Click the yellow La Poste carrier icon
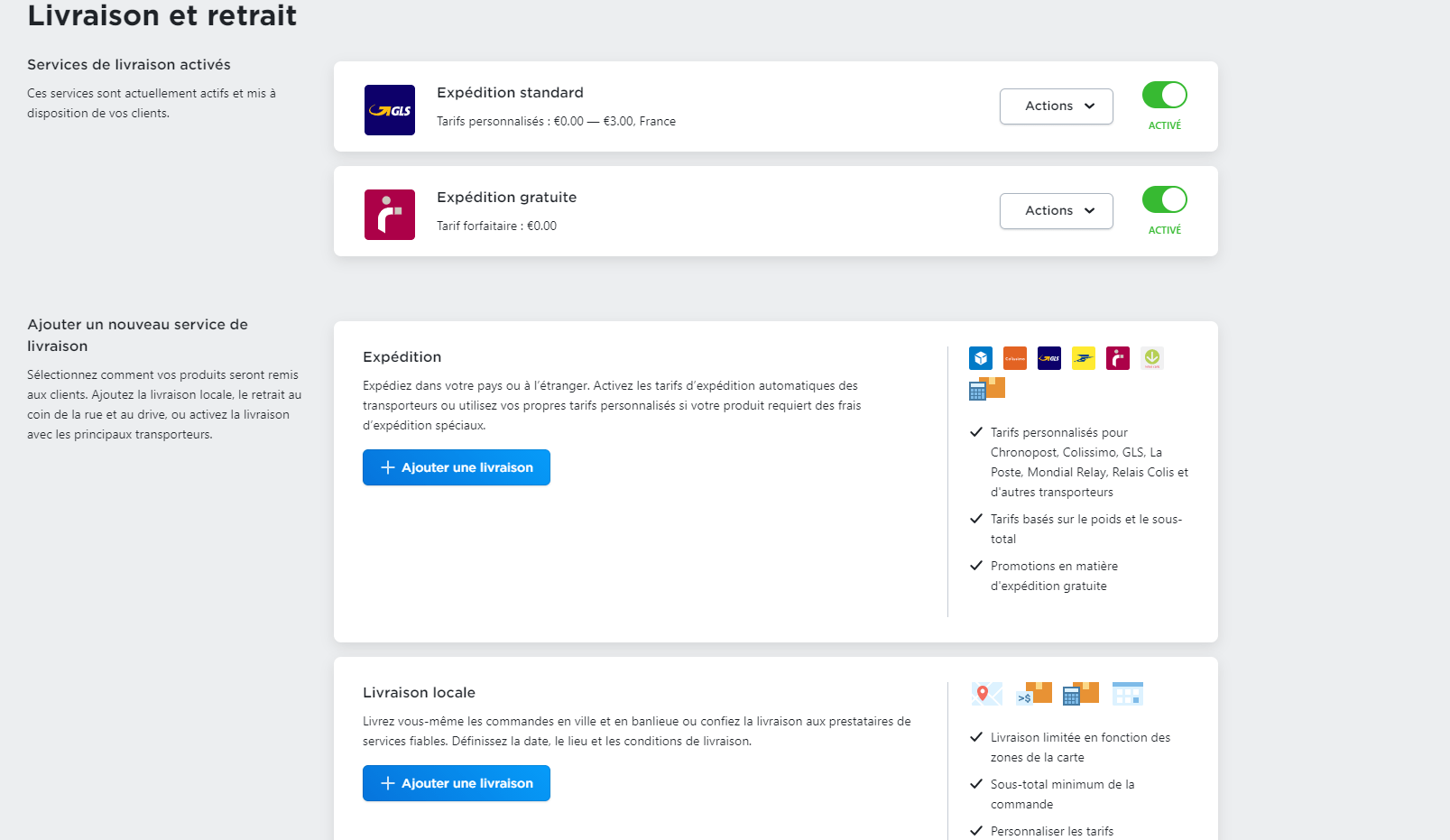The width and height of the screenshot is (1450, 840). [x=1083, y=358]
